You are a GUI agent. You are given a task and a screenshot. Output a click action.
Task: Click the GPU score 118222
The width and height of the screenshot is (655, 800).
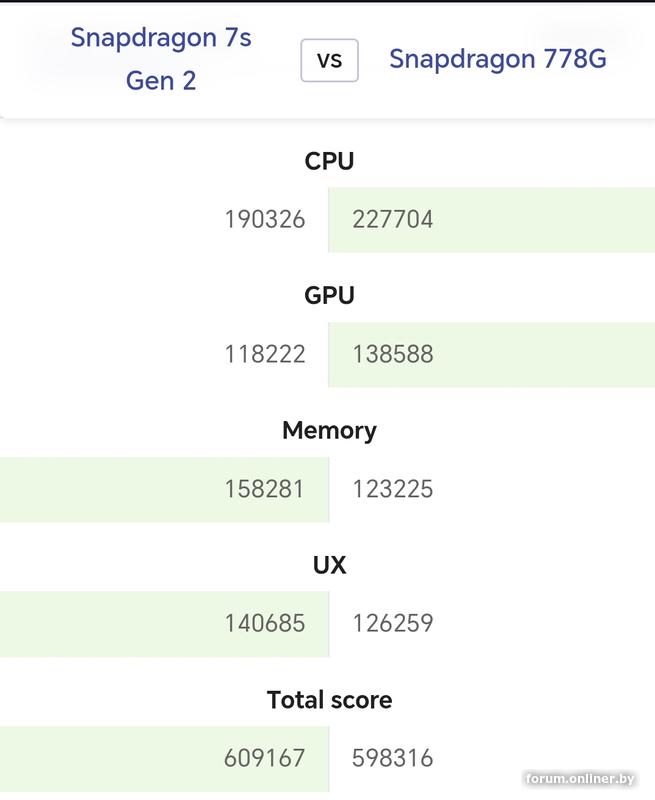click(265, 354)
